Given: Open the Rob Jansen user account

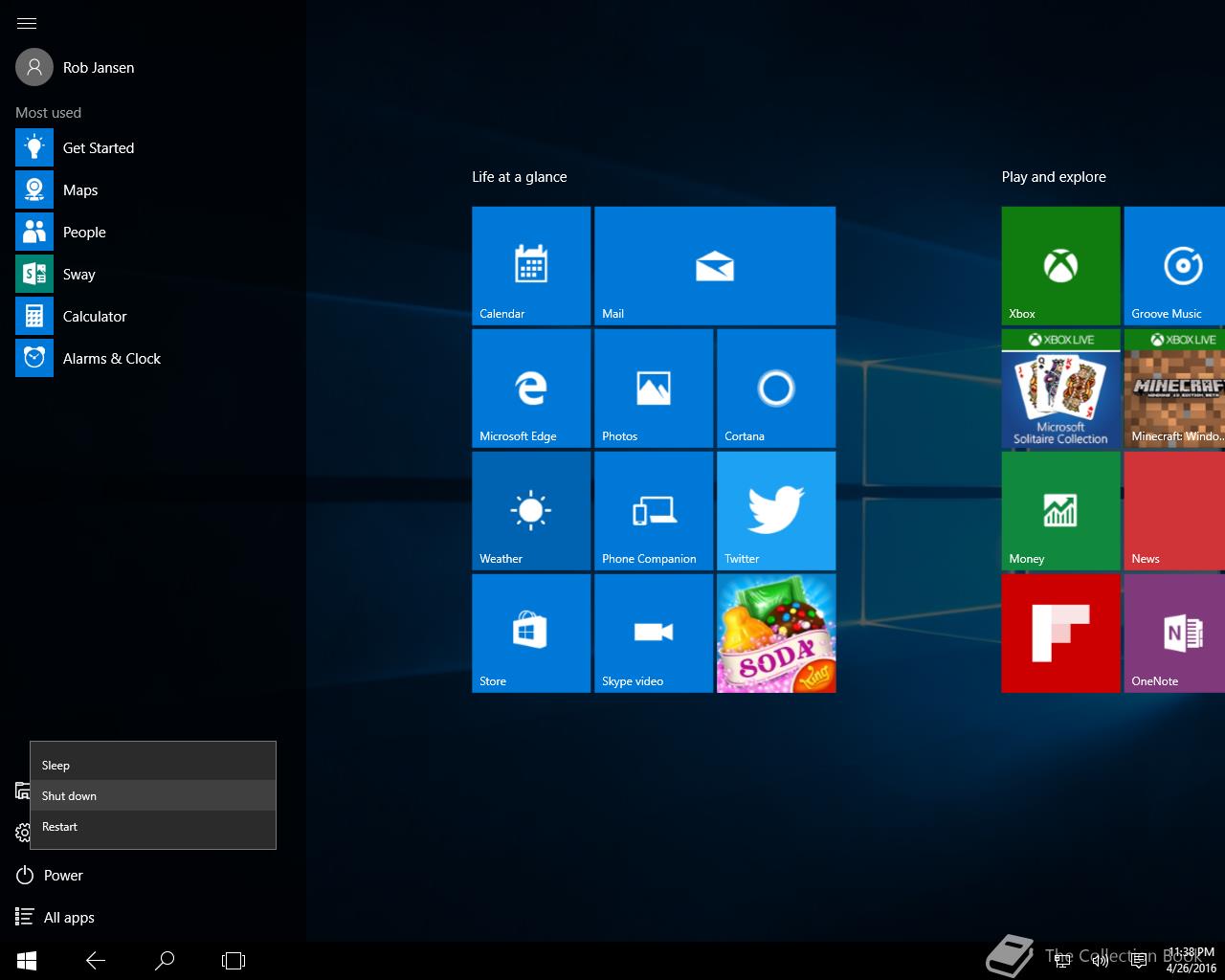Looking at the screenshot, I should pos(76,67).
